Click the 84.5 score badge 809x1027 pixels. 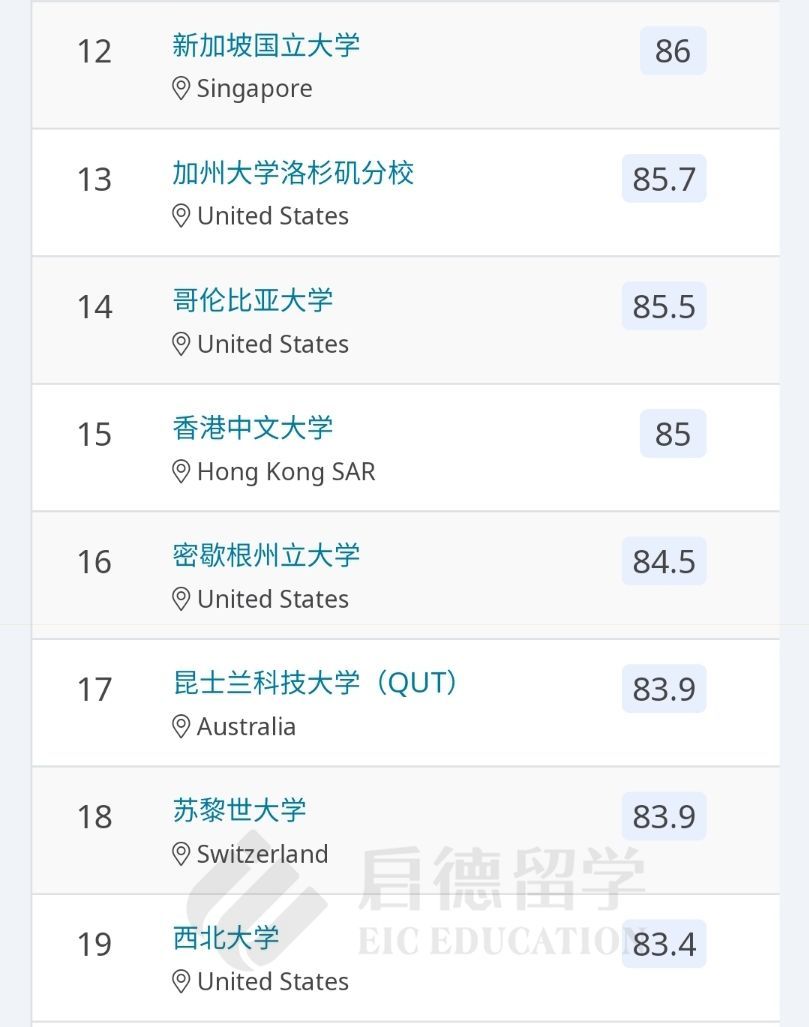[664, 561]
